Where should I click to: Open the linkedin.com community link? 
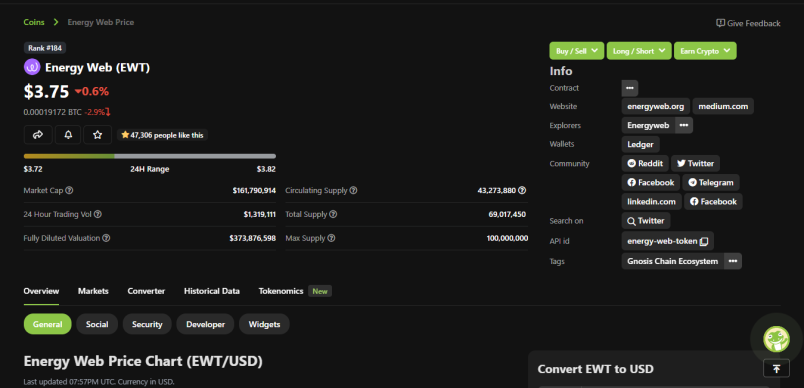[651, 201]
